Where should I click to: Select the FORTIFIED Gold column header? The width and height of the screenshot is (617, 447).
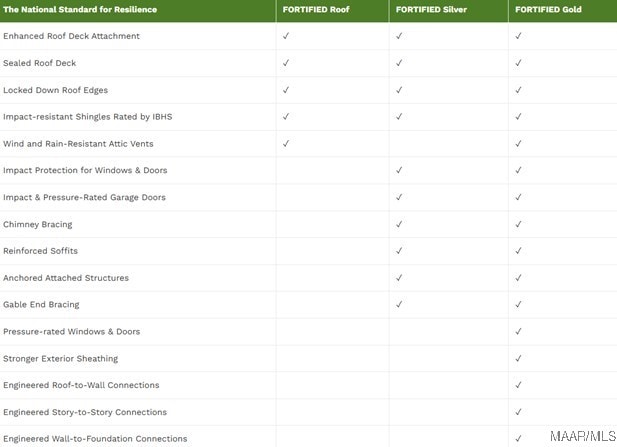[548, 9]
